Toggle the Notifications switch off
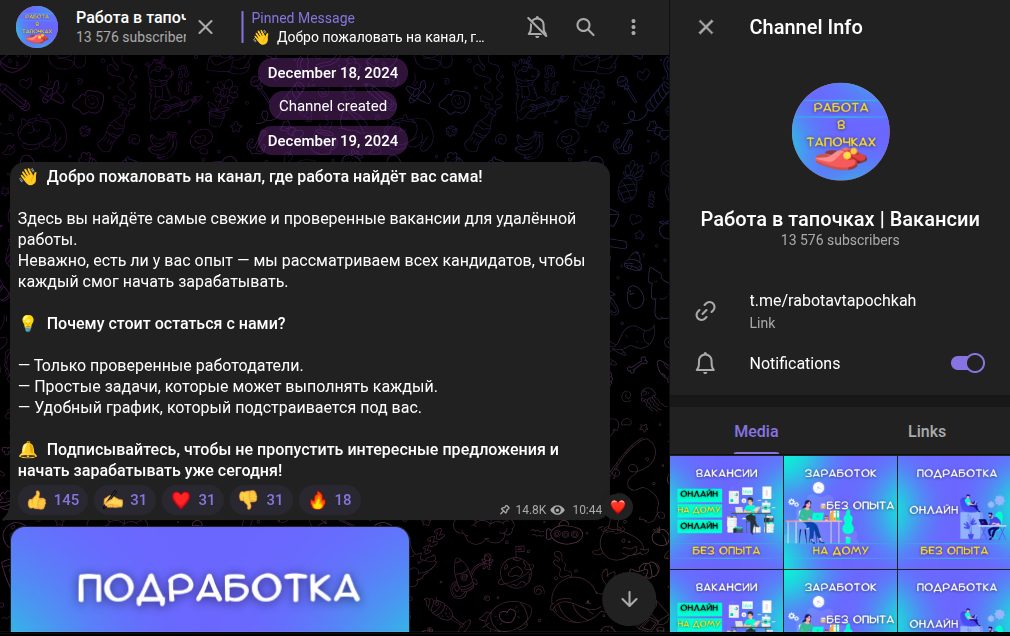This screenshot has width=1010, height=636. coord(967,363)
